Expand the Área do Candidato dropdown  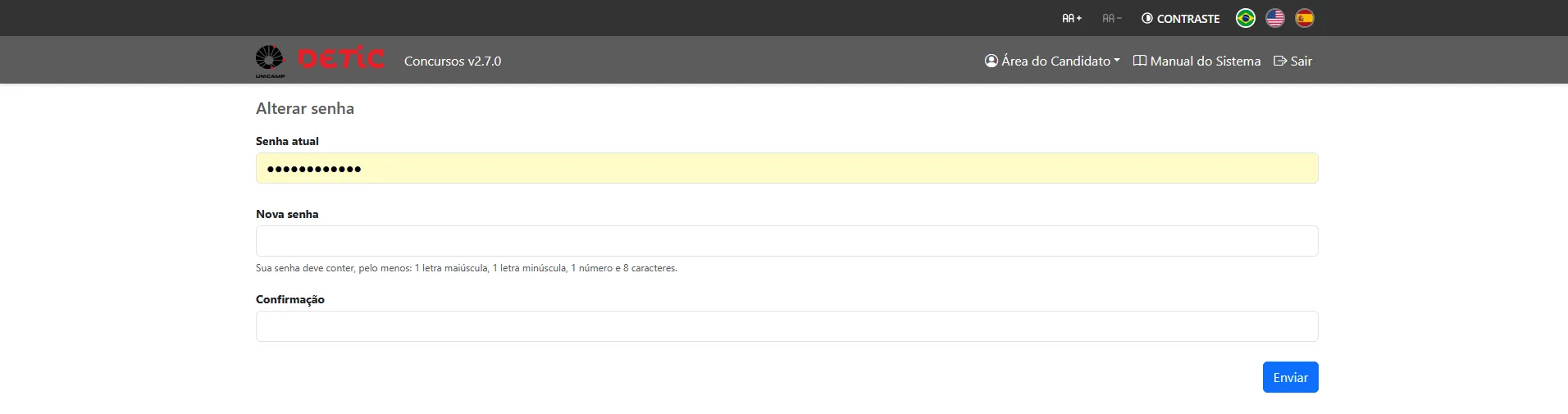pyautogui.click(x=1052, y=61)
